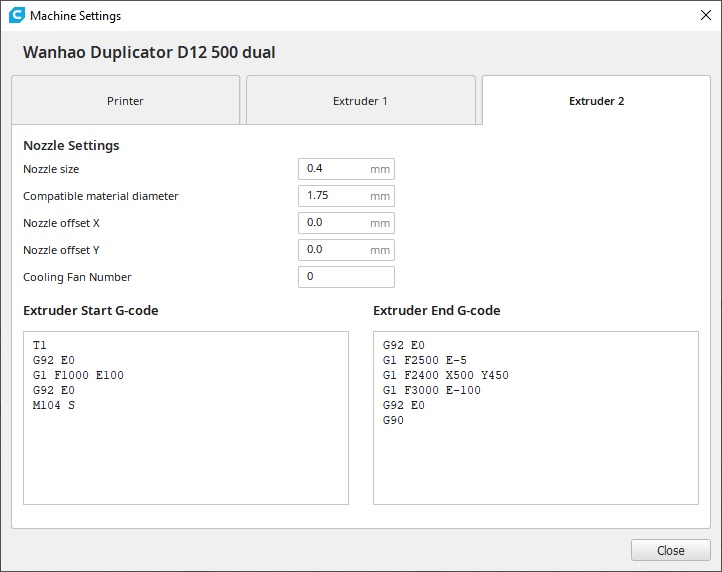Click the 'Wanhao Duplicator D12 500 dual' title

pyautogui.click(x=149, y=52)
